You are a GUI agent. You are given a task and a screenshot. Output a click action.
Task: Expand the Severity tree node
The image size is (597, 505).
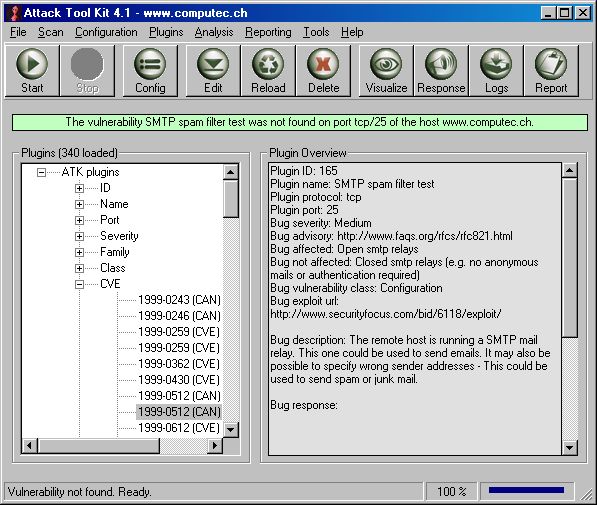pos(79,236)
